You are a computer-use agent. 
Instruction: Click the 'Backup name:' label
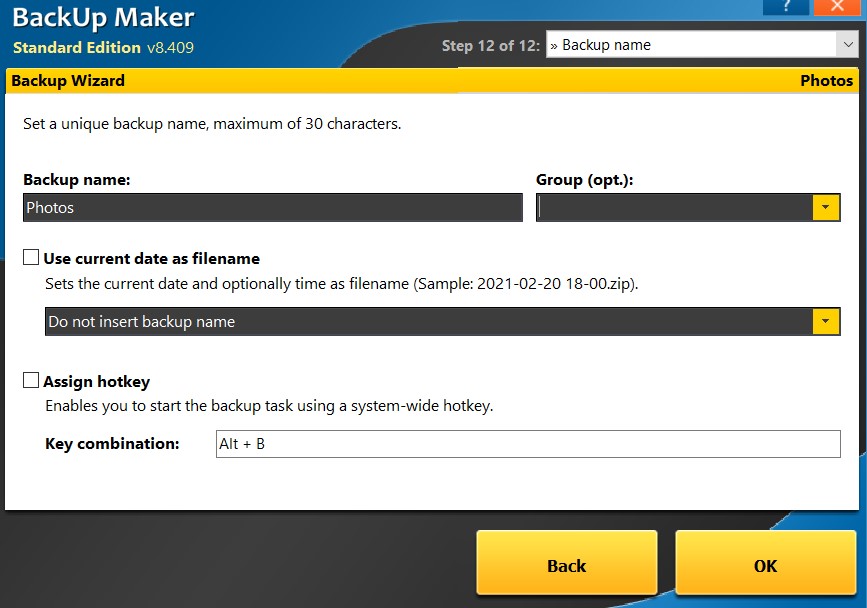[77, 180]
